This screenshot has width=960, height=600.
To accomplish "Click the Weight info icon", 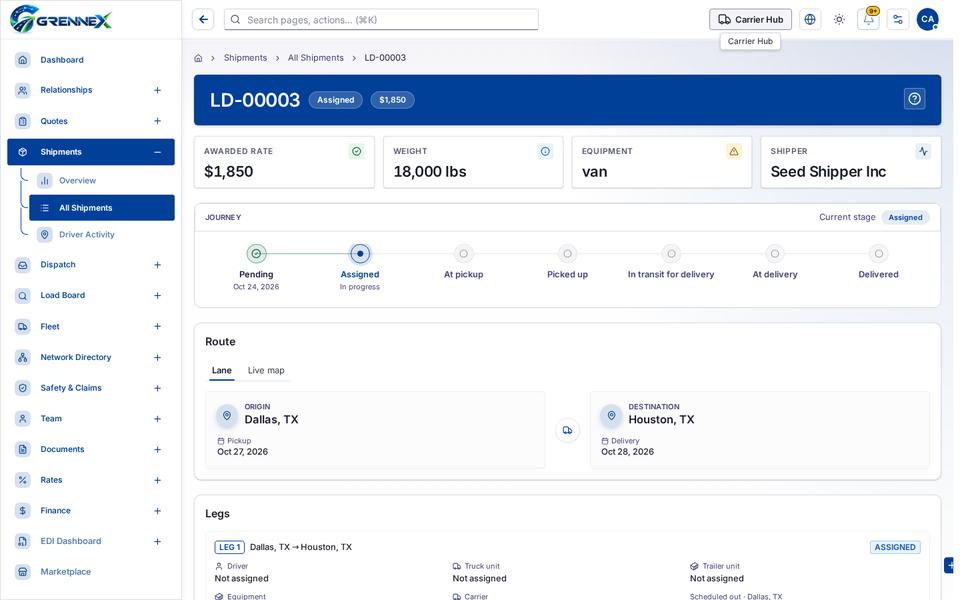I will coord(545,151).
